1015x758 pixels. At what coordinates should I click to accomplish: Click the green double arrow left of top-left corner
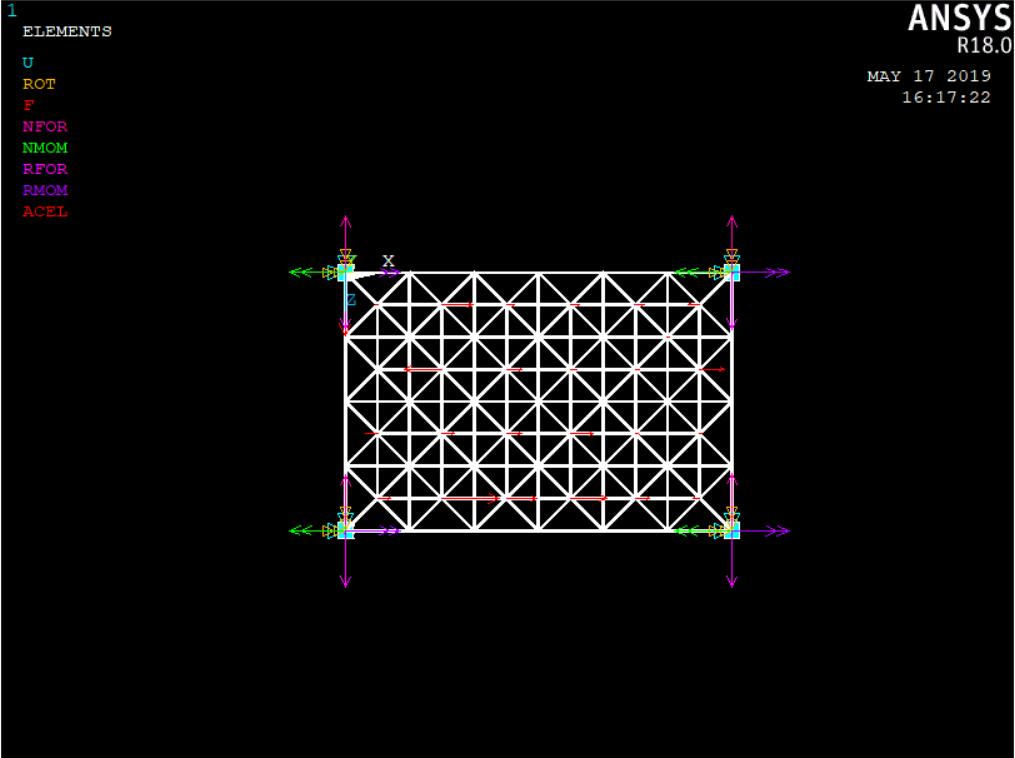pos(304,272)
